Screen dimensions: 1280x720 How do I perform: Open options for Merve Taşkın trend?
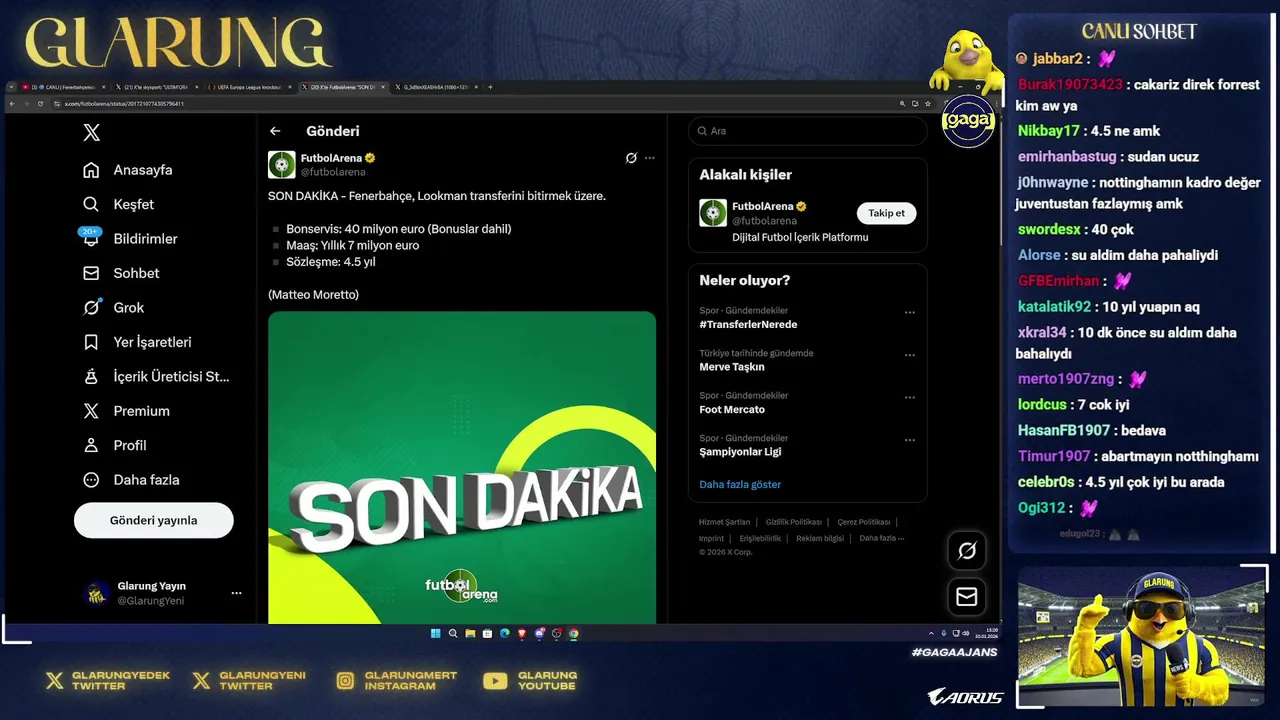pyautogui.click(x=910, y=355)
